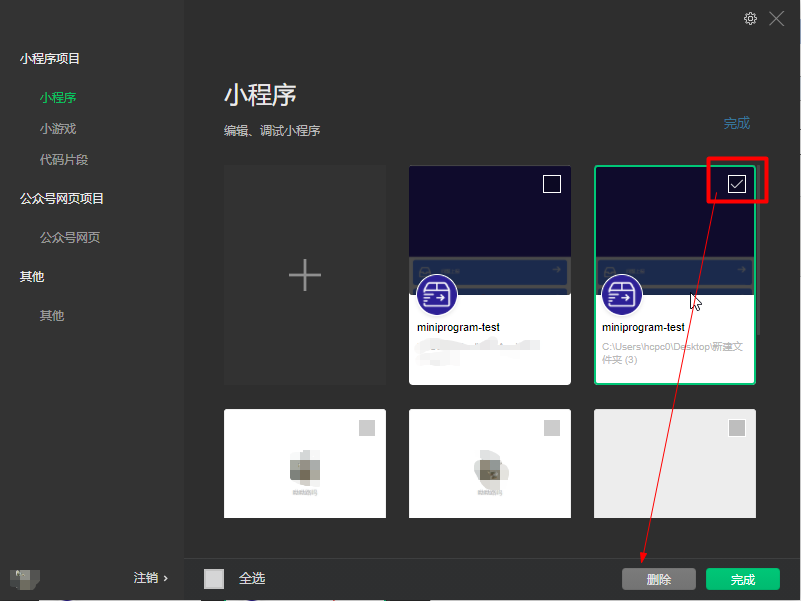This screenshot has height=601, width=801.
Task: Open the 小游戏 sidebar item
Action: point(58,129)
